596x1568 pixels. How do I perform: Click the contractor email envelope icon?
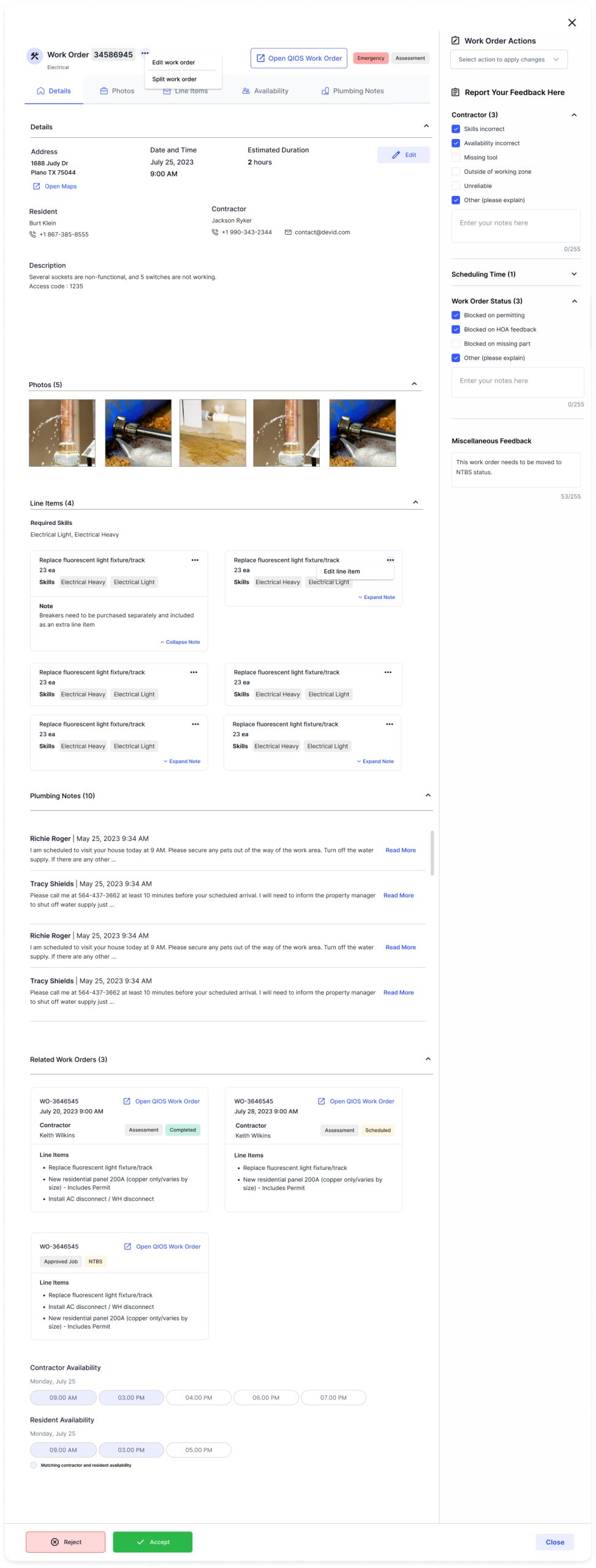pyautogui.click(x=288, y=232)
